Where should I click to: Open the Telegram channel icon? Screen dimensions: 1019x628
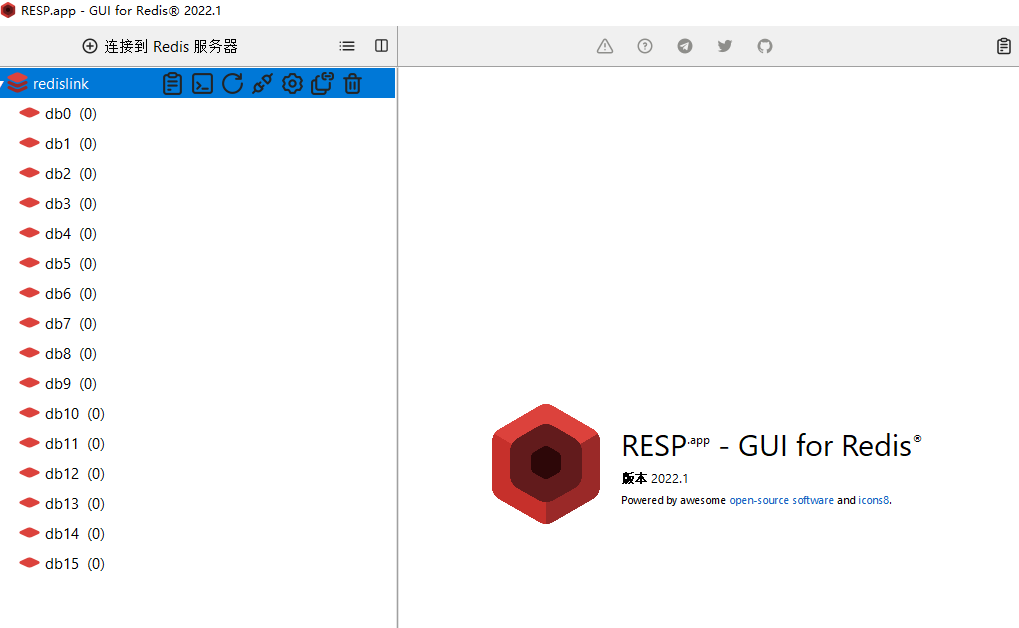(685, 46)
